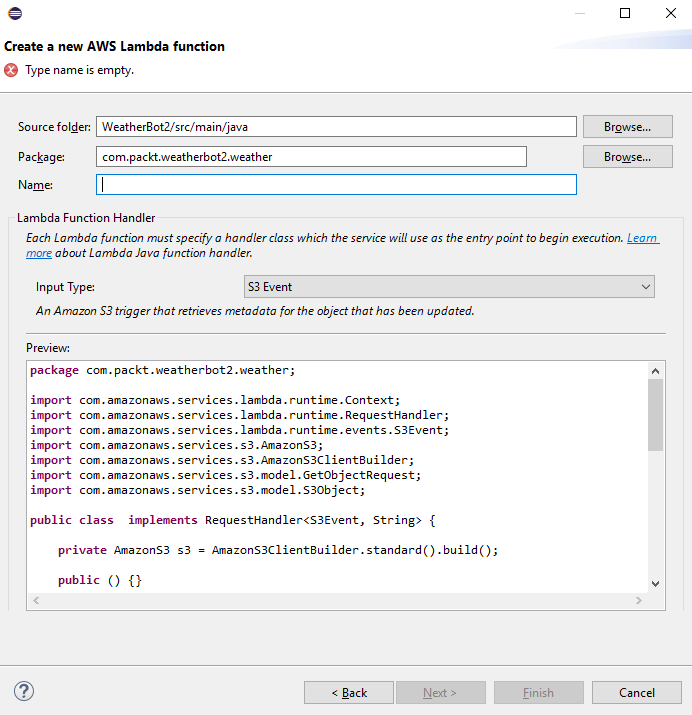Viewport: 692px width, 715px height.
Task: Click the preview vertical scrollbar thumb
Action: click(656, 415)
